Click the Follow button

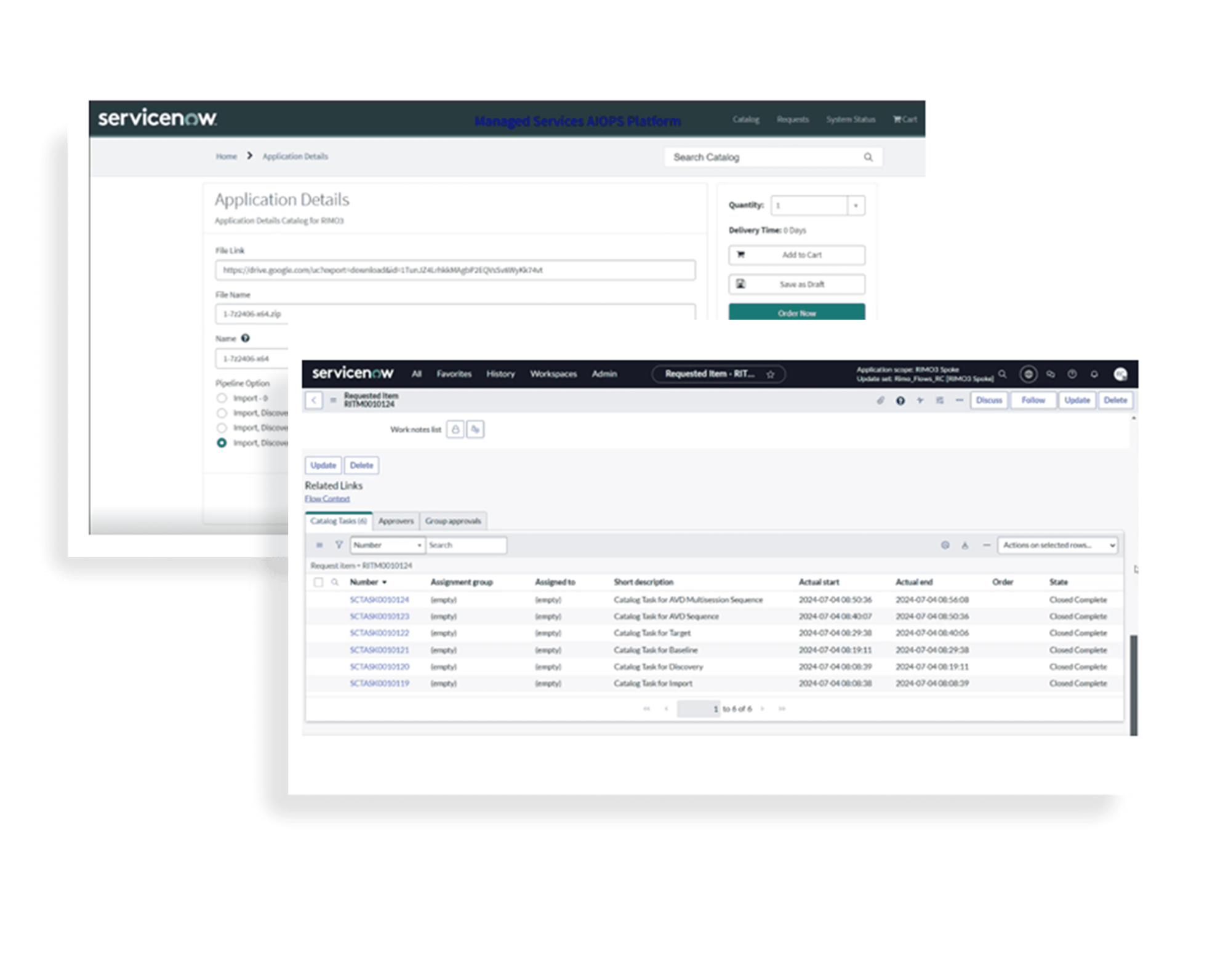tap(1033, 400)
